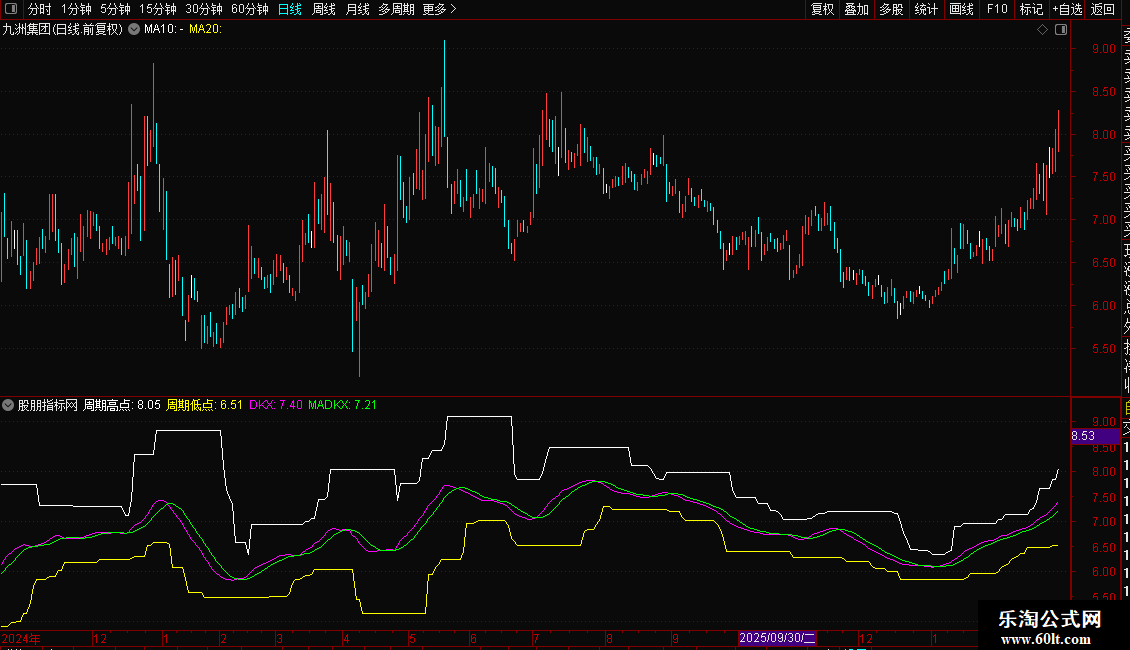1130x650 pixels.
Task: Click the 复权 adjustment button
Action: [x=822, y=9]
